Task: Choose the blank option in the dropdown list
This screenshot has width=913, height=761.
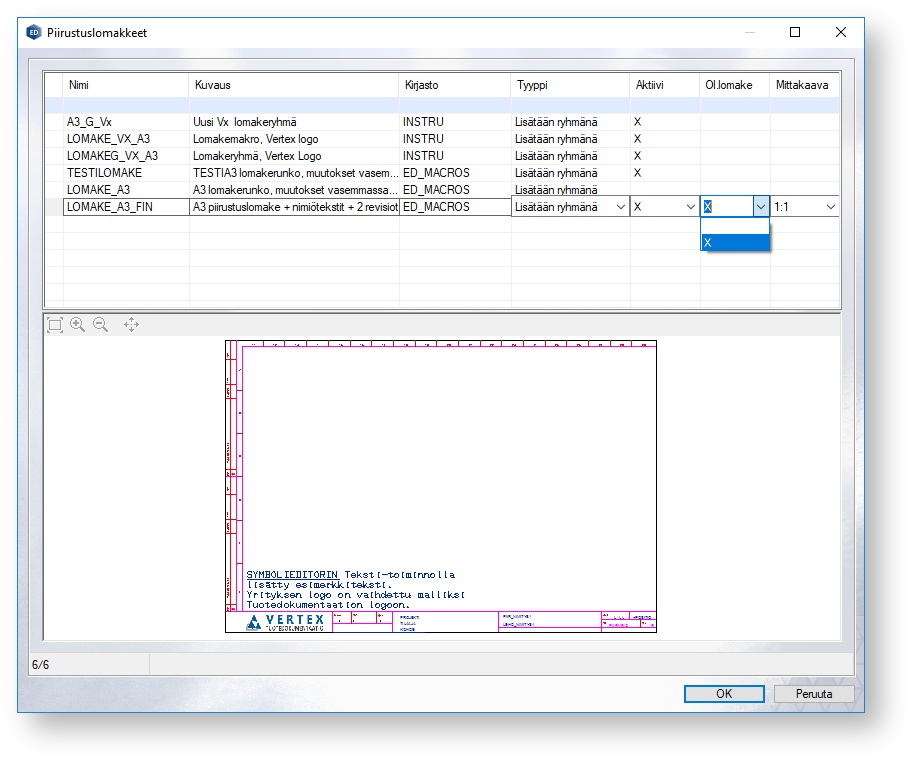Action: (735, 226)
